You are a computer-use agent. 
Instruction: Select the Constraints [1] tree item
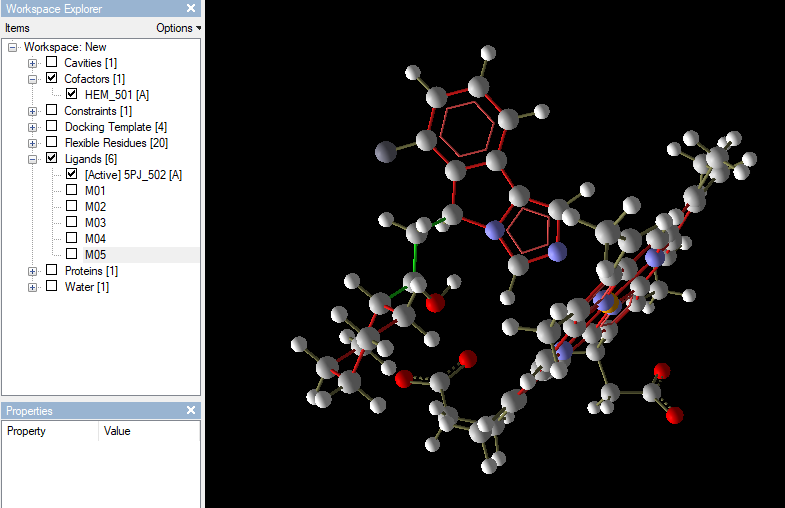tap(98, 111)
